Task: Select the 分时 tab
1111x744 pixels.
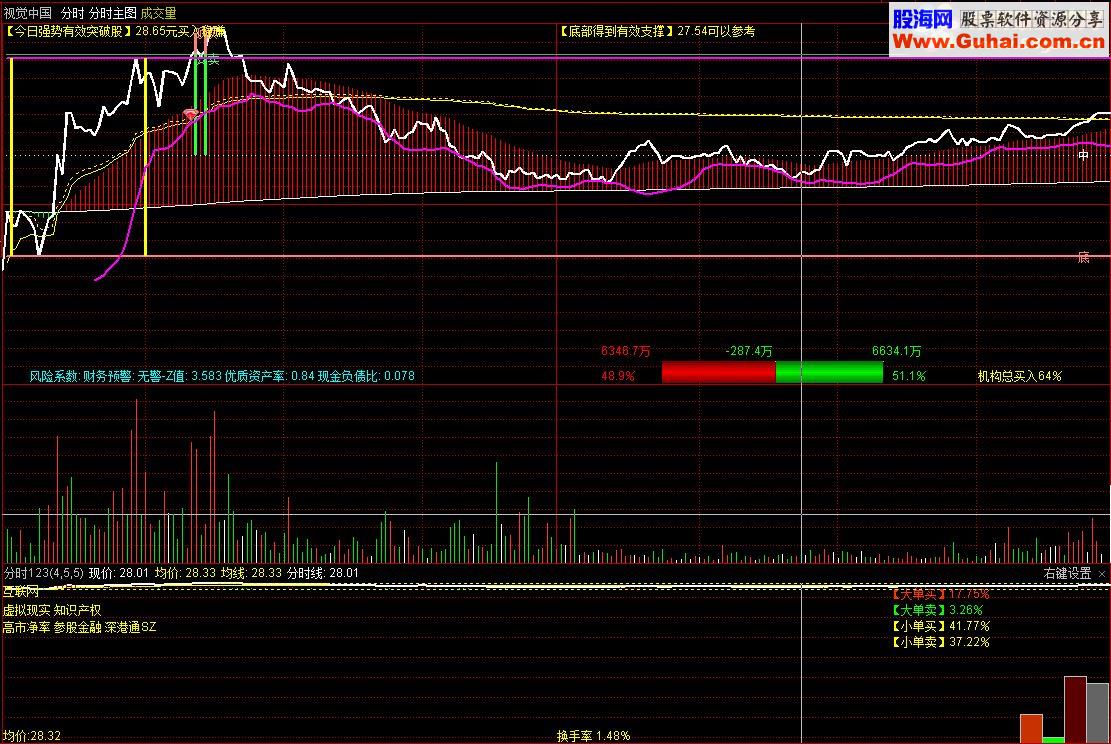Action: pyautogui.click(x=72, y=13)
